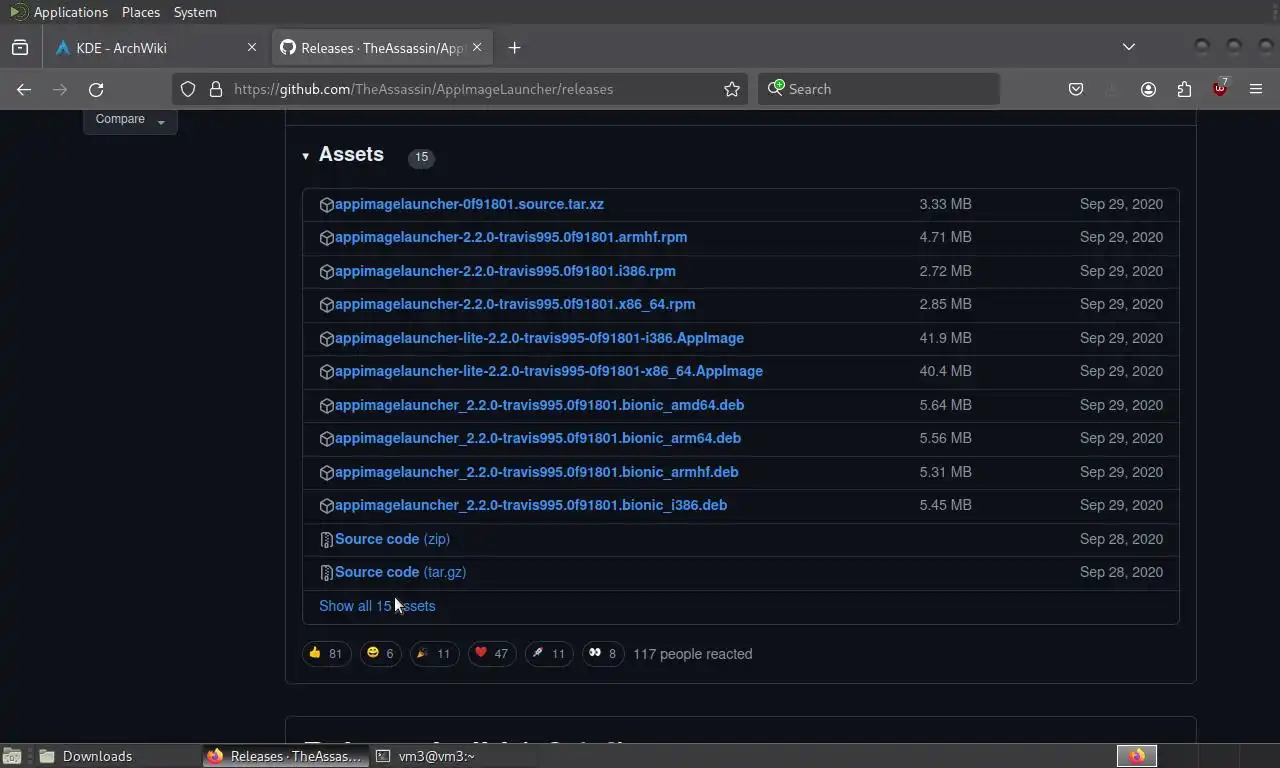
Task: Download the armhf.rpm package
Action: 511,237
